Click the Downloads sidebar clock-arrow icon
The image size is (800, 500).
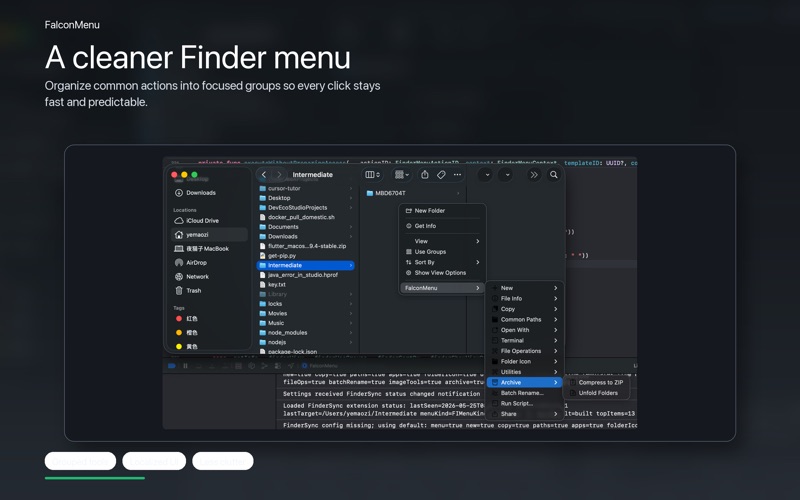pyautogui.click(x=179, y=193)
